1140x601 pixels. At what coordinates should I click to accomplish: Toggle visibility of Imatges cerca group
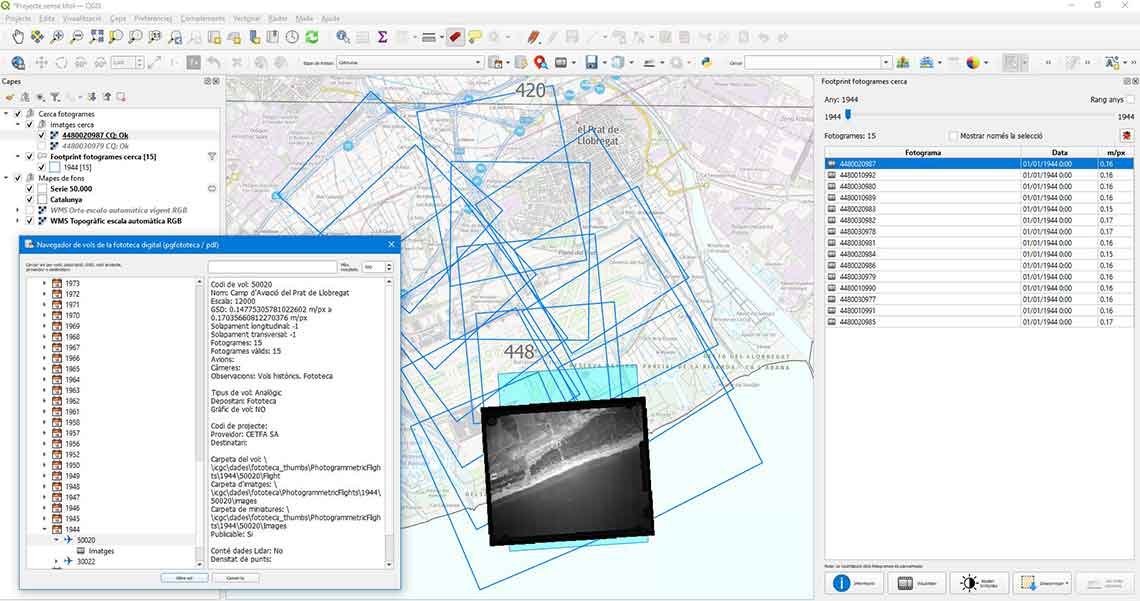(x=30, y=125)
